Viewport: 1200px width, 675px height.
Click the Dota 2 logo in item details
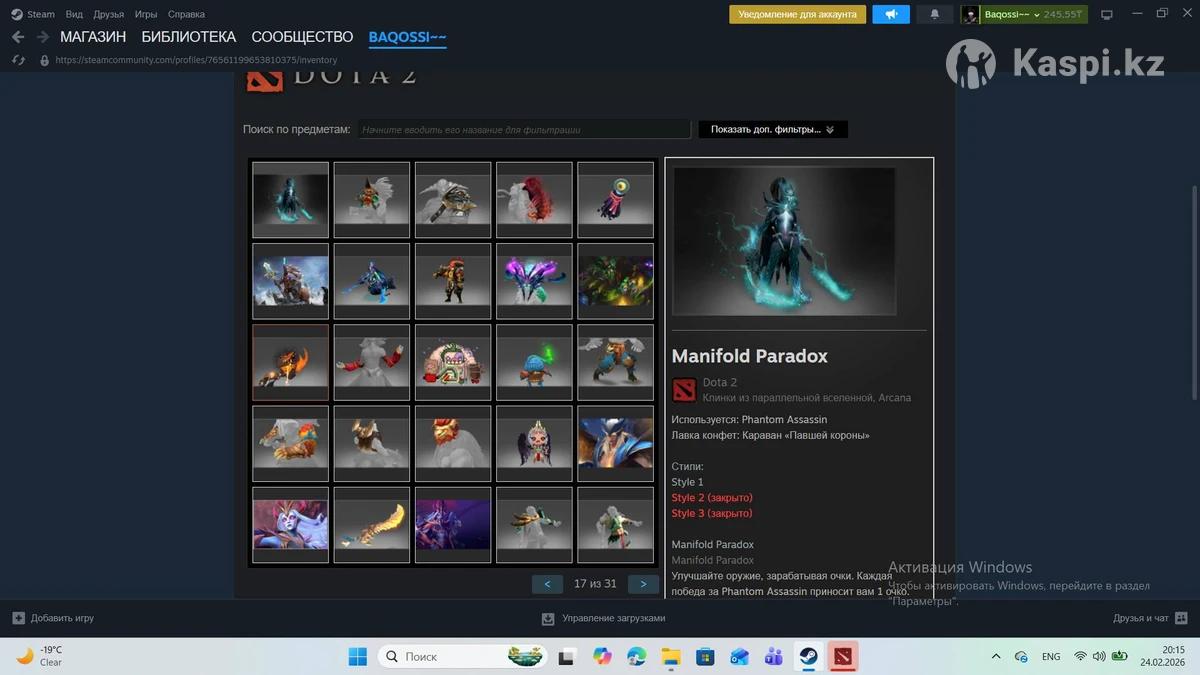(684, 389)
